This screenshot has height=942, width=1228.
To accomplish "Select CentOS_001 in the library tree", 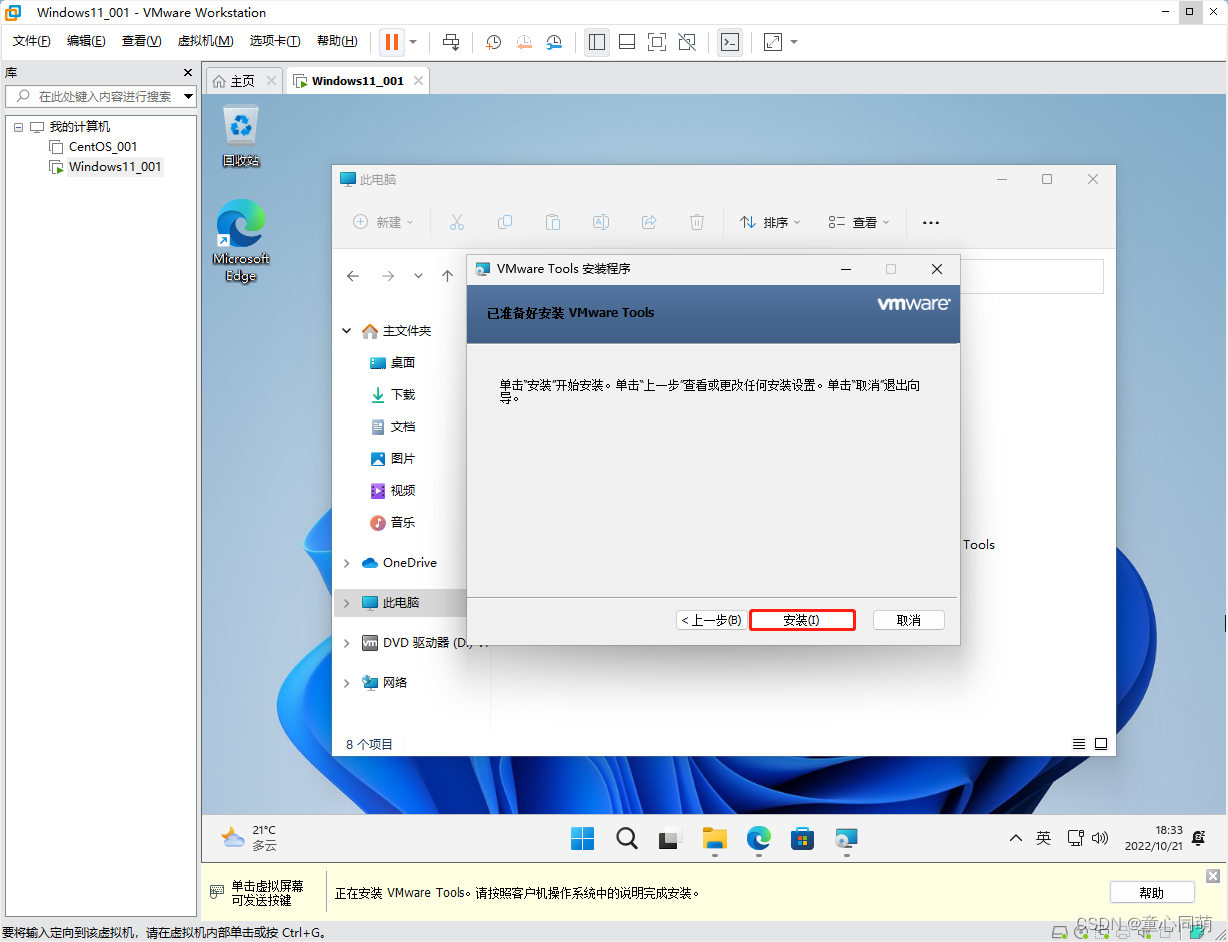I will tap(102, 146).
